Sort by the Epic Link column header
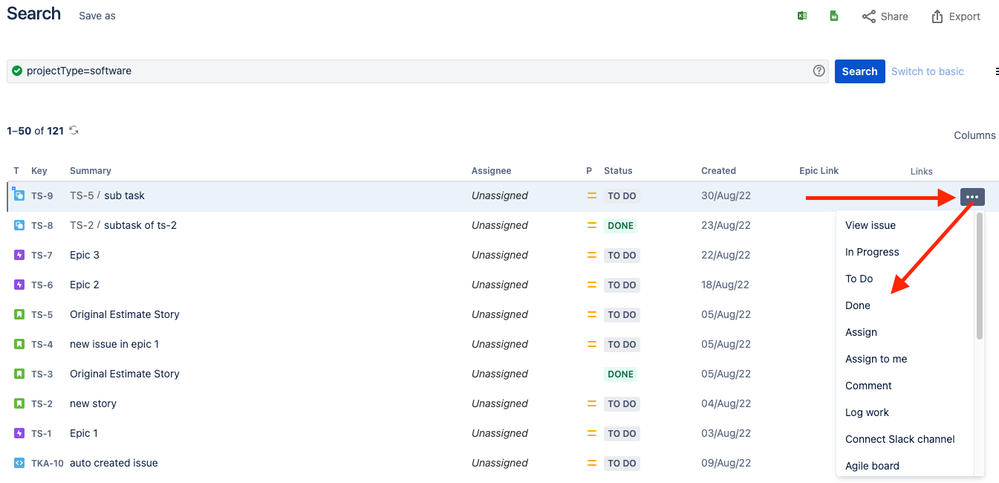The height and width of the screenshot is (483, 999). pos(819,171)
